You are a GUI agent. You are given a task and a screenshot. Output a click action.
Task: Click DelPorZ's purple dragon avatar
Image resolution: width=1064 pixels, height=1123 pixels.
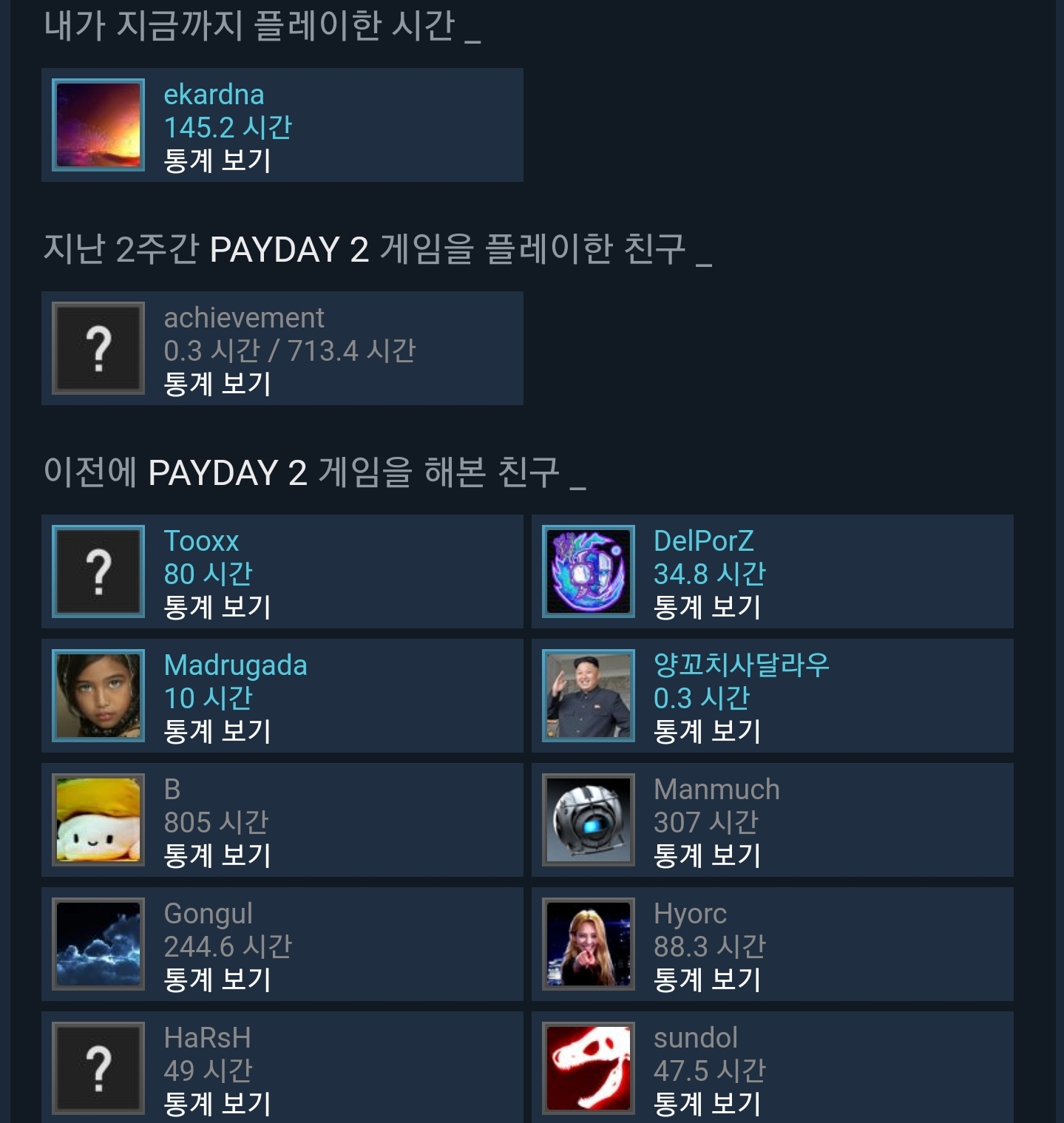[x=589, y=571]
